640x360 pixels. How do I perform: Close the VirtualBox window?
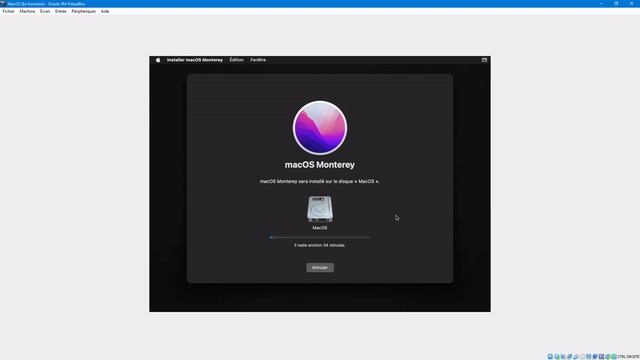(x=631, y=3)
